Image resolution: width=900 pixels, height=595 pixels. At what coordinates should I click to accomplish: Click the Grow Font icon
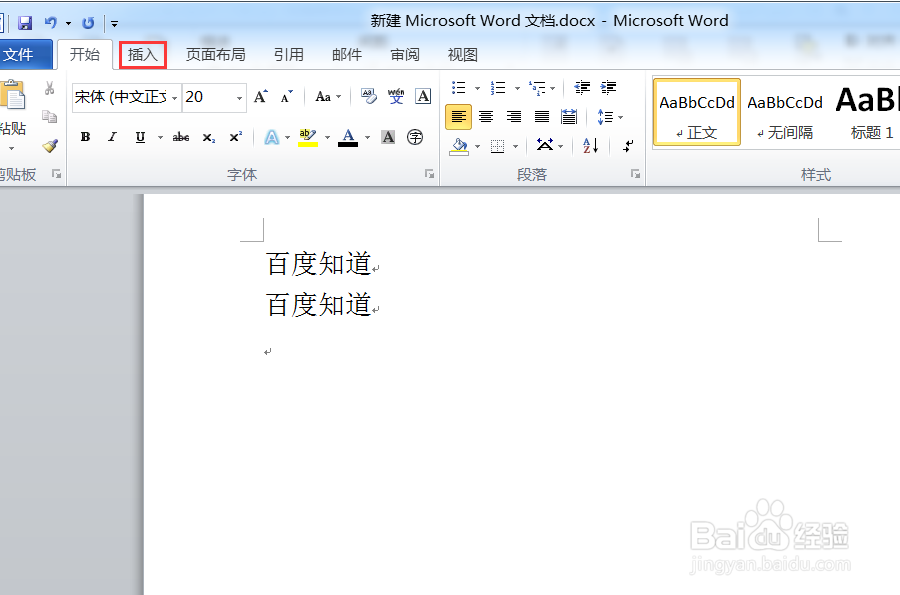tap(261, 96)
